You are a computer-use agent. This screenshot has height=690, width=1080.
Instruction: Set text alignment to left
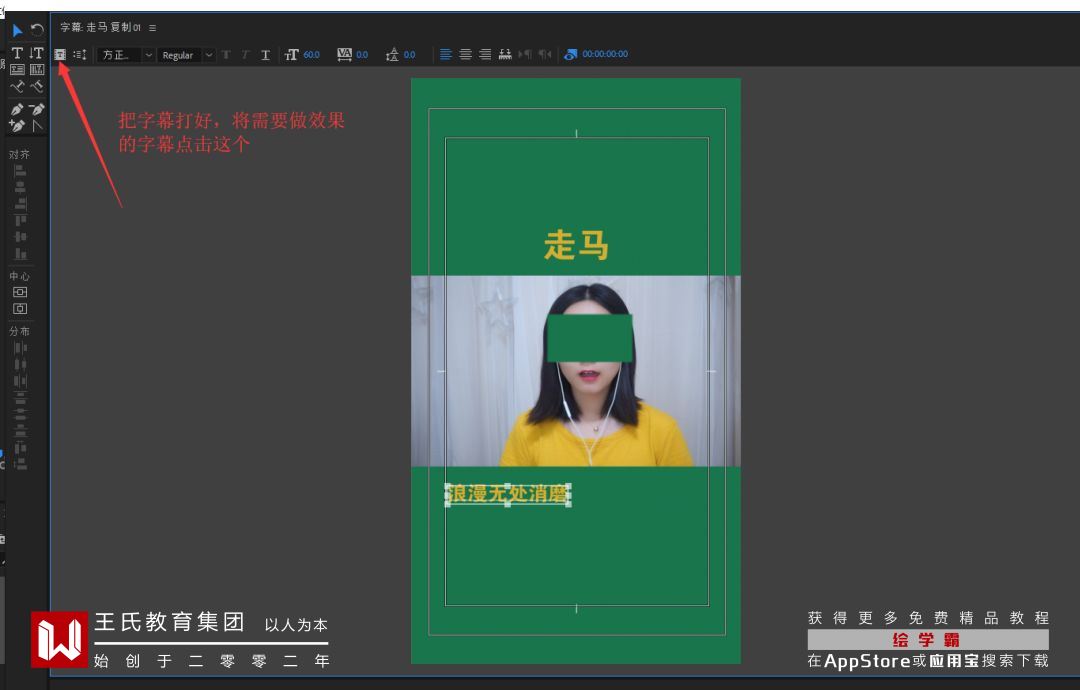point(446,54)
